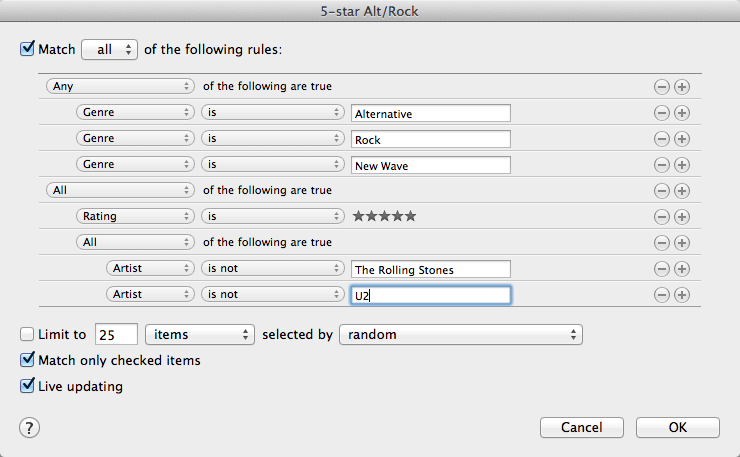Remove the U2 artist rule
The width and height of the screenshot is (740, 457).
pyautogui.click(x=661, y=294)
